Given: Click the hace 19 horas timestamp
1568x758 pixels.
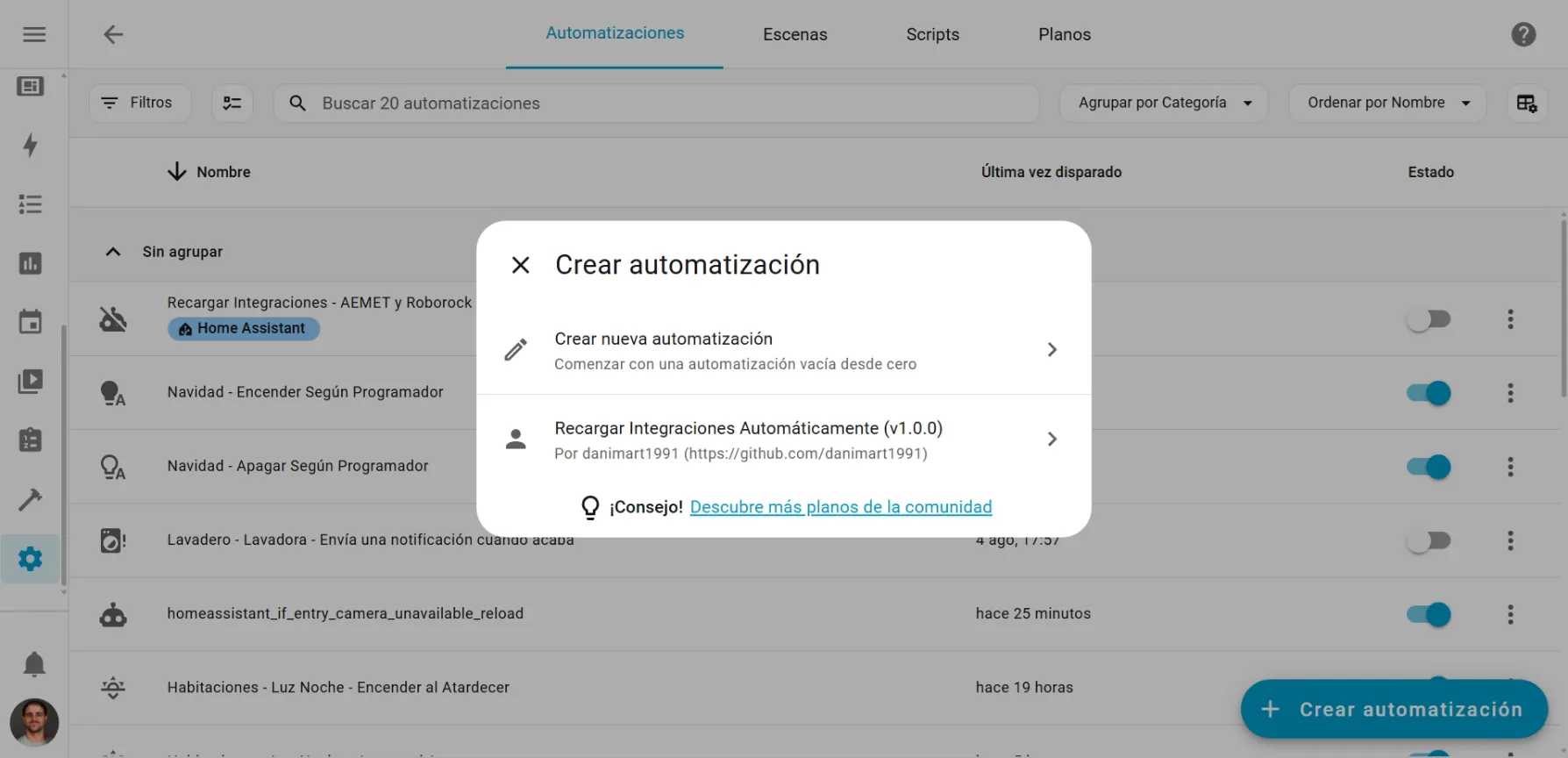Looking at the screenshot, I should (x=1024, y=688).
